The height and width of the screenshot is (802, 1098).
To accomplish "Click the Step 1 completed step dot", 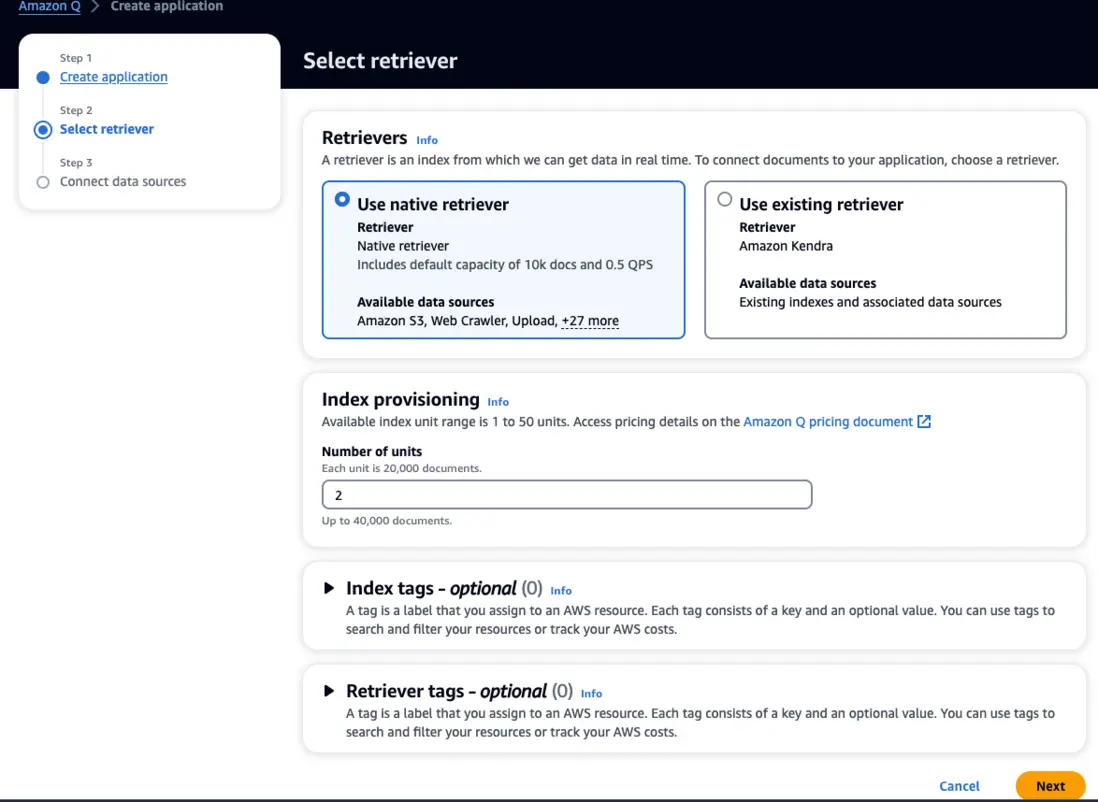I will 43,77.
